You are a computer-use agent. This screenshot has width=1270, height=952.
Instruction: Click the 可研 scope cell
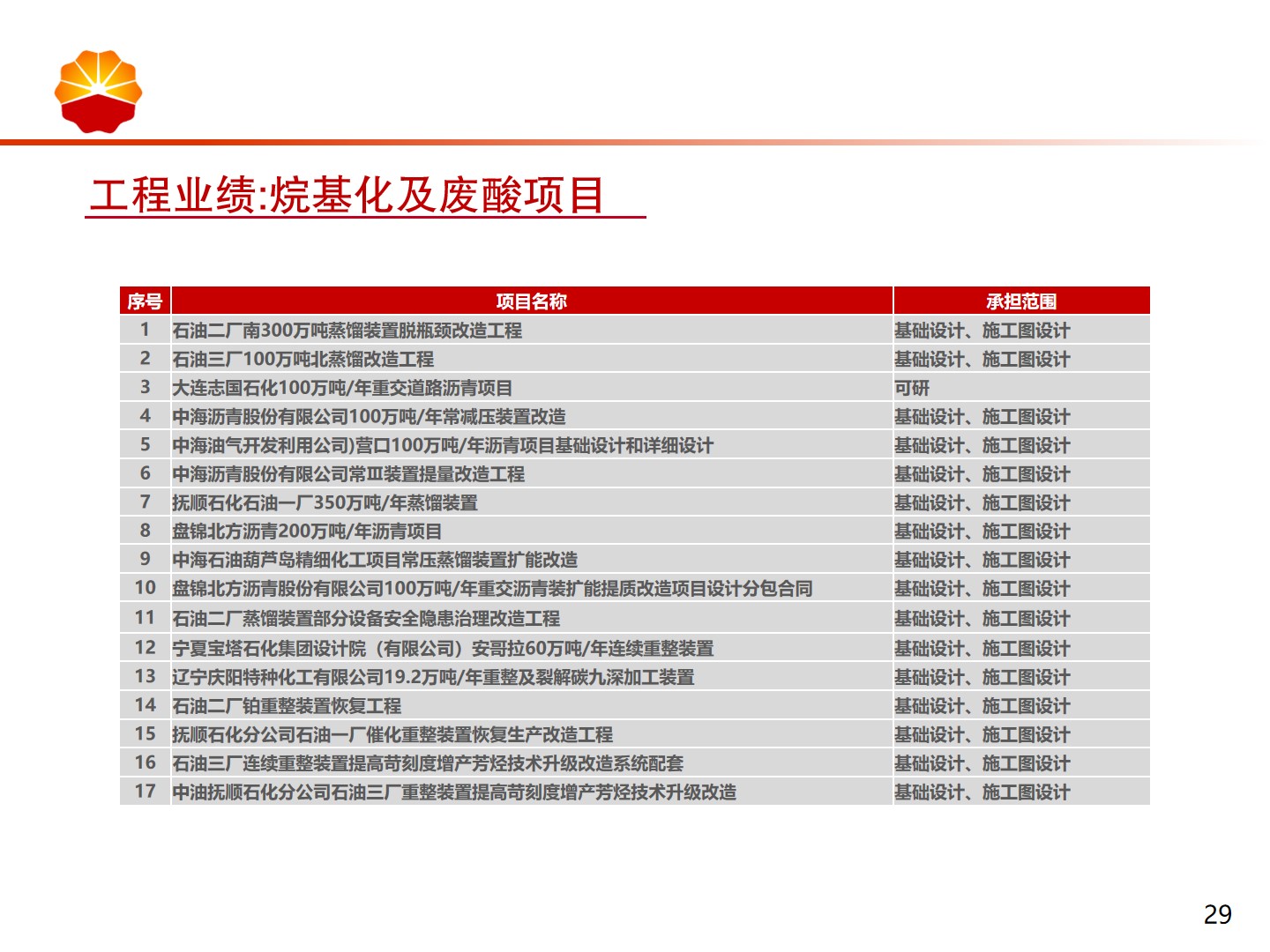(1021, 388)
